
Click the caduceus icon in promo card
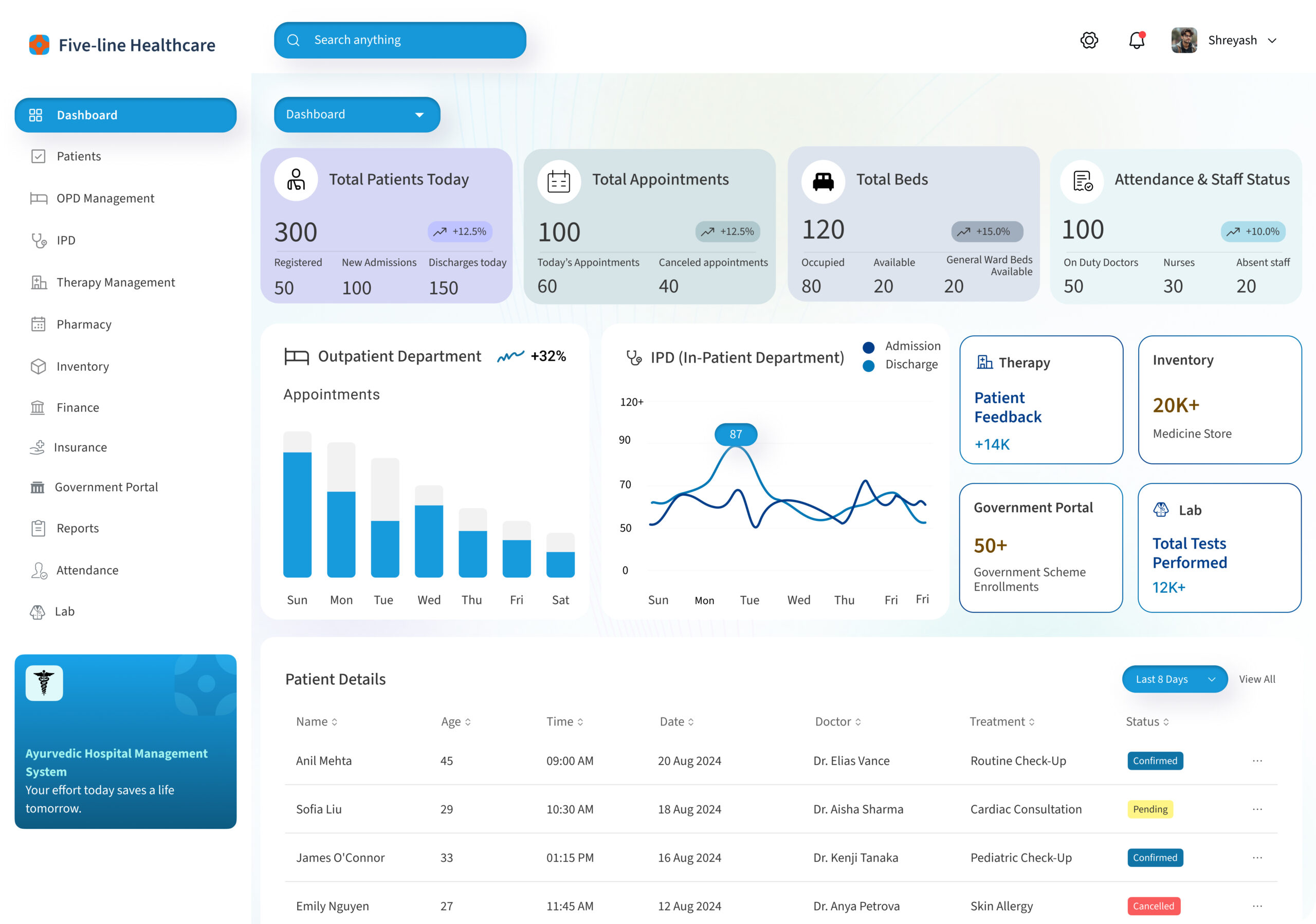click(44, 683)
